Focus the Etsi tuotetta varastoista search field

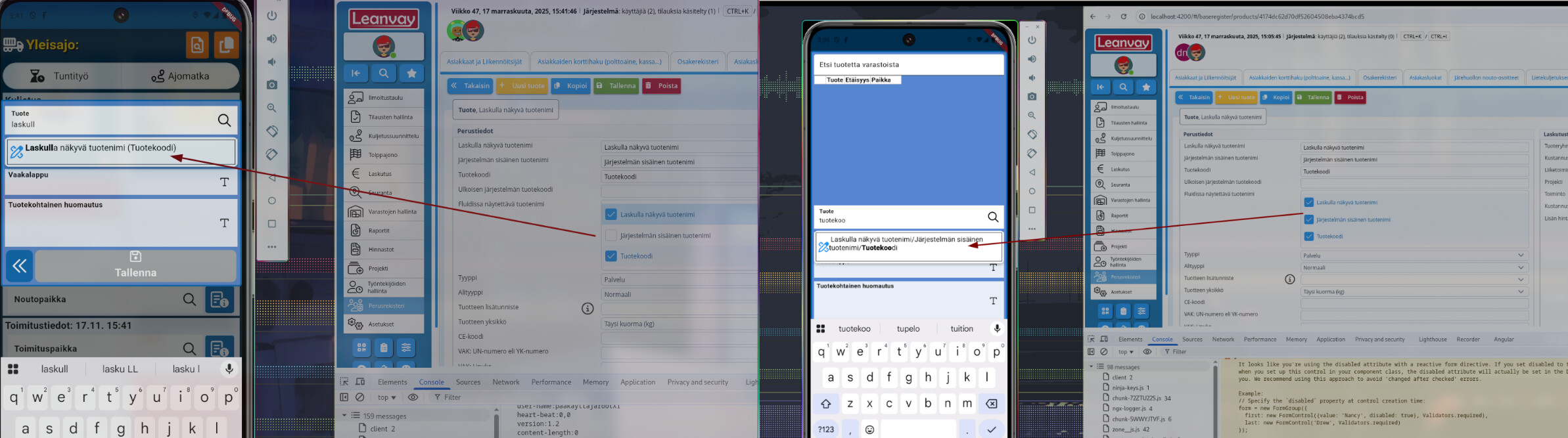pyautogui.click(x=908, y=64)
